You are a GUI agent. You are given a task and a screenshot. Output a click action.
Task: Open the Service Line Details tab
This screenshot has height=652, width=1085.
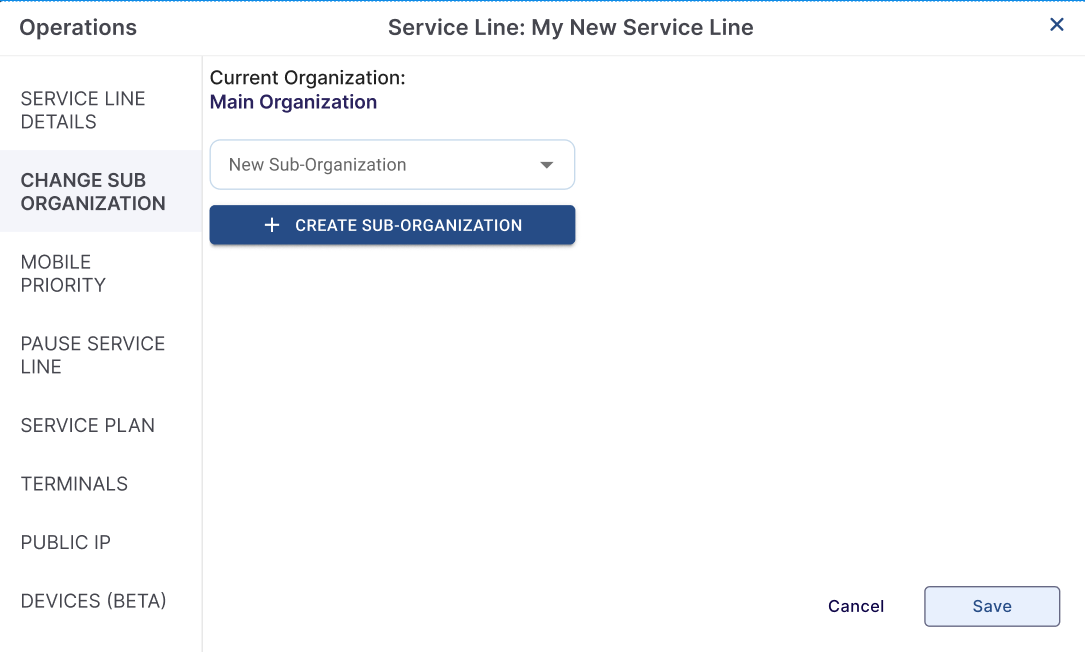click(83, 110)
